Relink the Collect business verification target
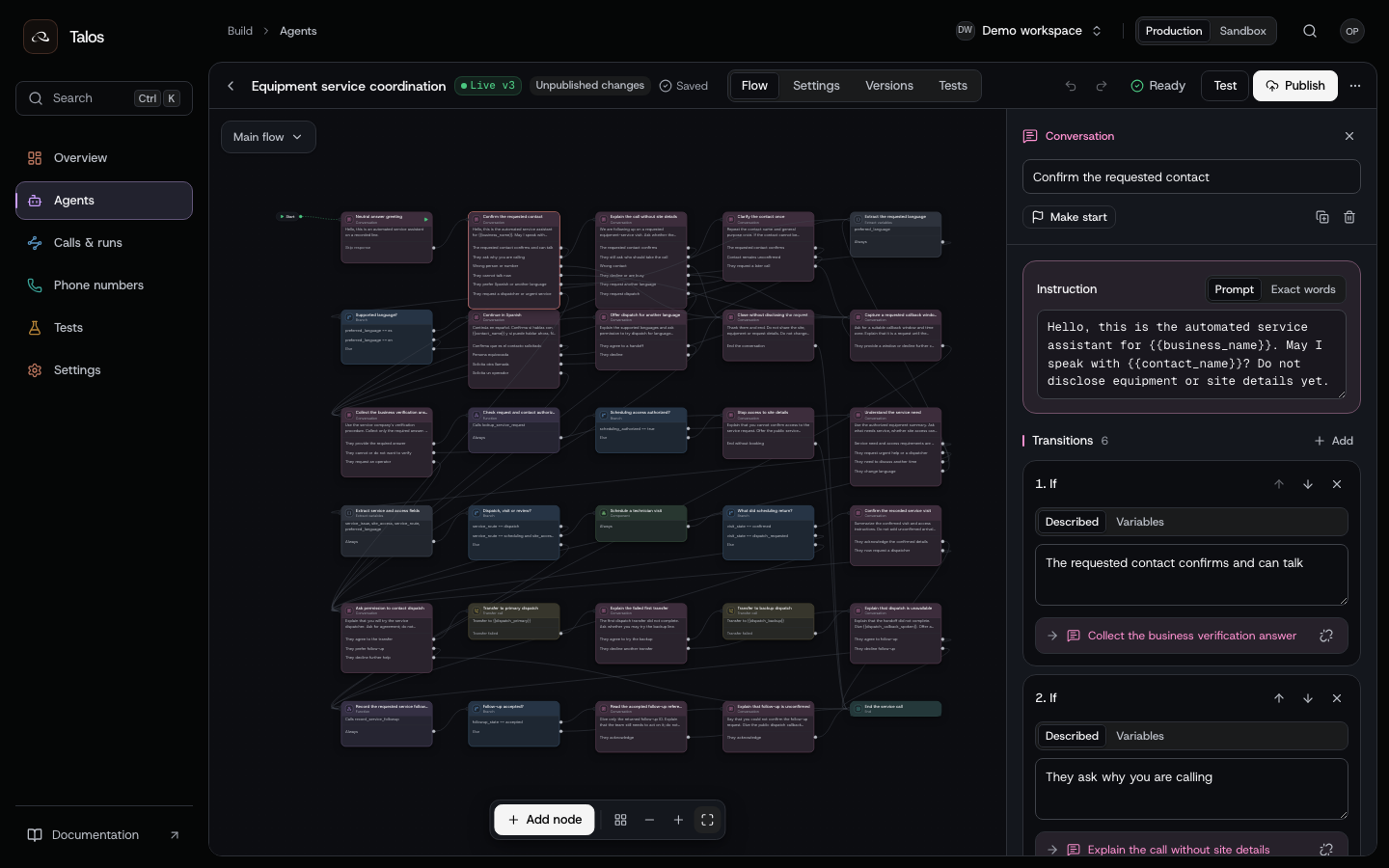Image resolution: width=1389 pixels, height=868 pixels. click(x=1326, y=636)
